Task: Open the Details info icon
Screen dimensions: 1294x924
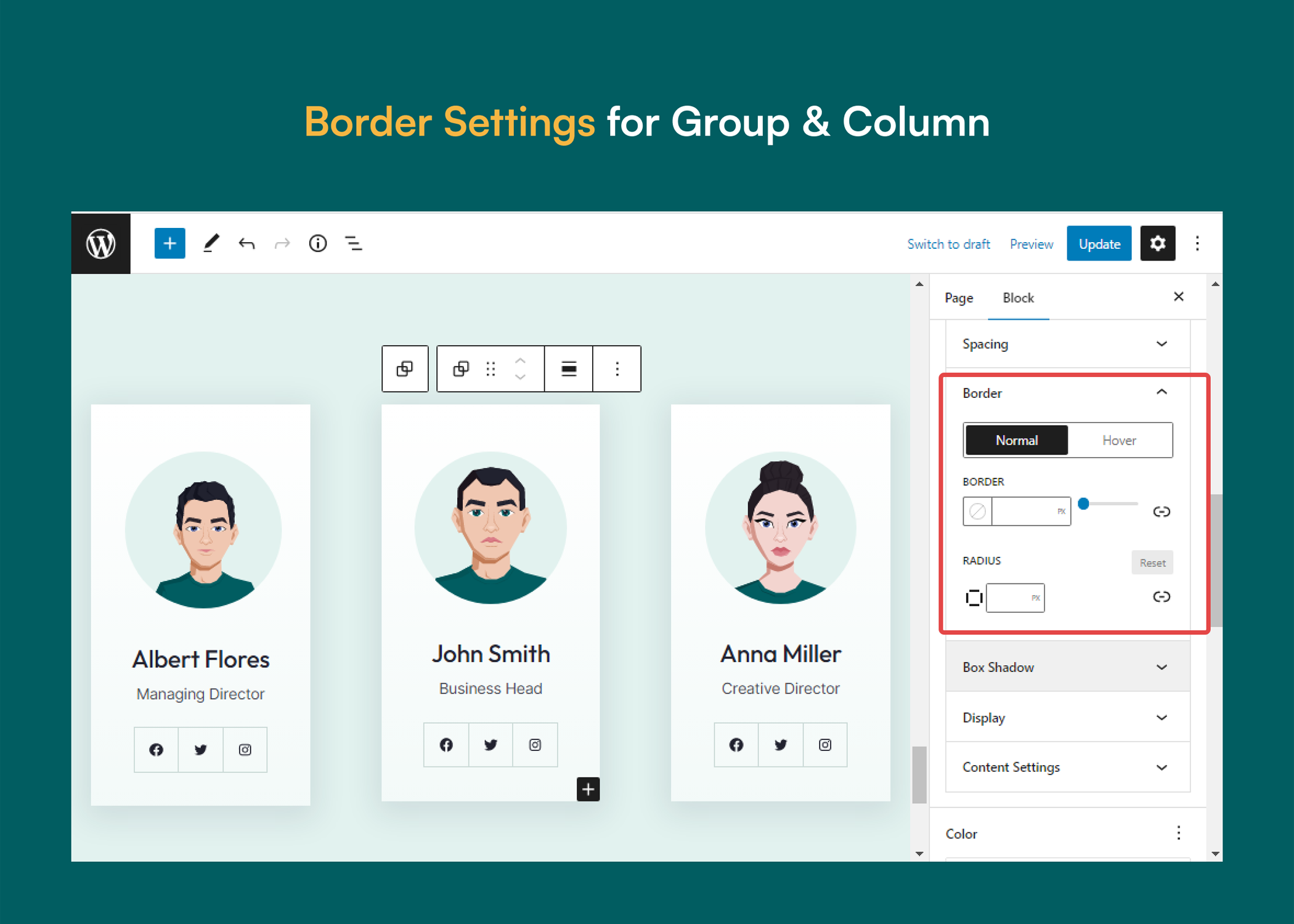Action: 318,244
